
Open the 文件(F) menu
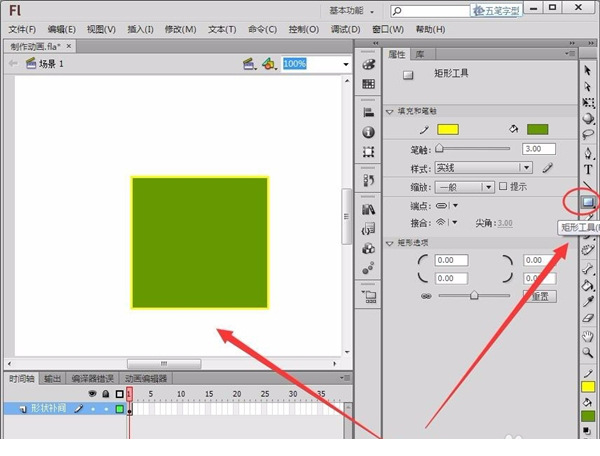click(x=22, y=29)
